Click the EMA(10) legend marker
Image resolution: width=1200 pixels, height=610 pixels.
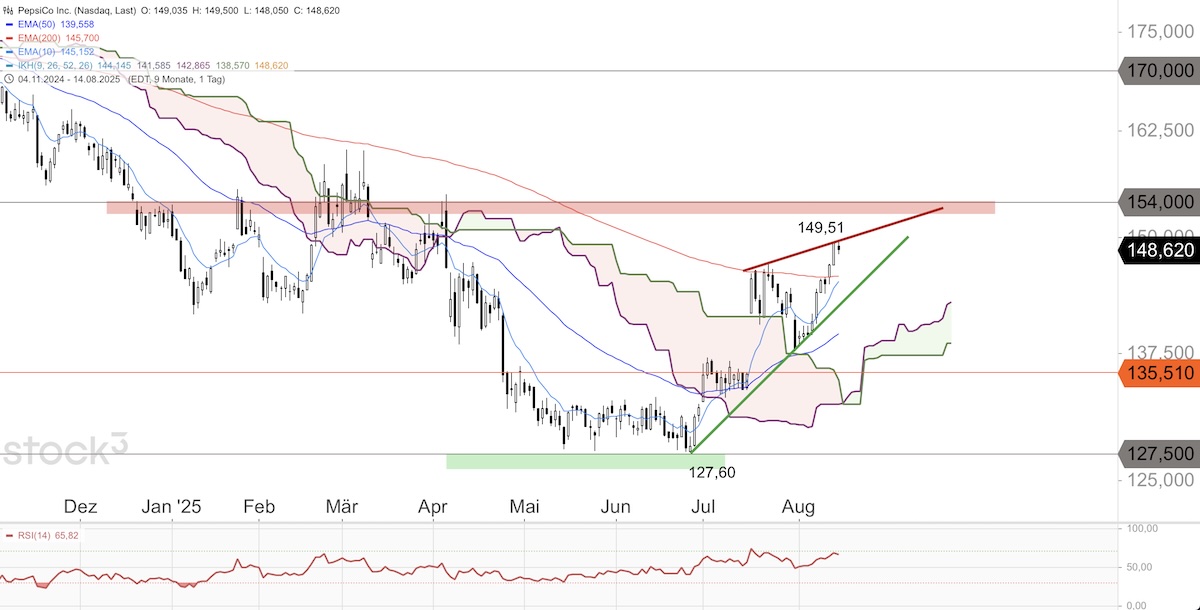(9, 50)
